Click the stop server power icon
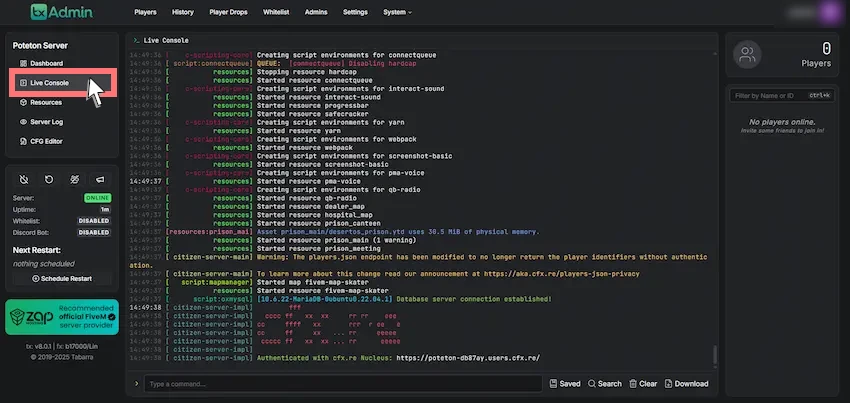Image resolution: width=850 pixels, height=403 pixels. (x=24, y=180)
